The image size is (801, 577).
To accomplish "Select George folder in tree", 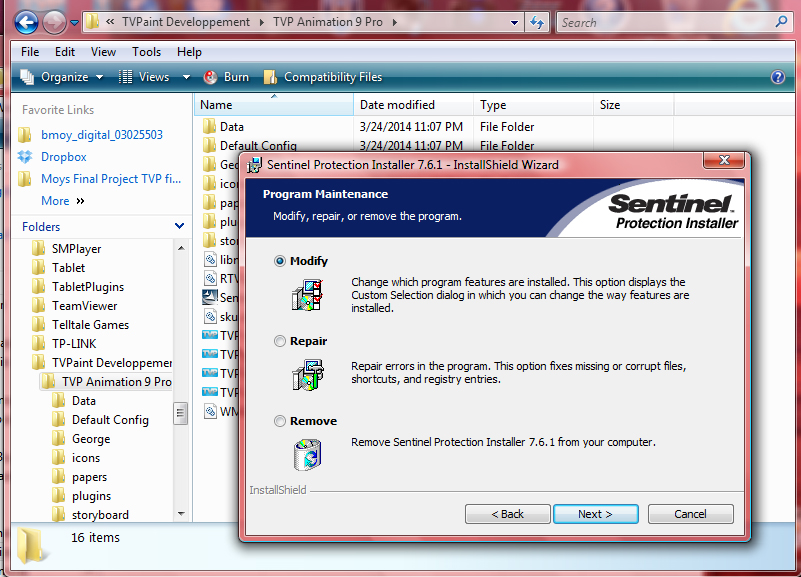I will point(91,439).
